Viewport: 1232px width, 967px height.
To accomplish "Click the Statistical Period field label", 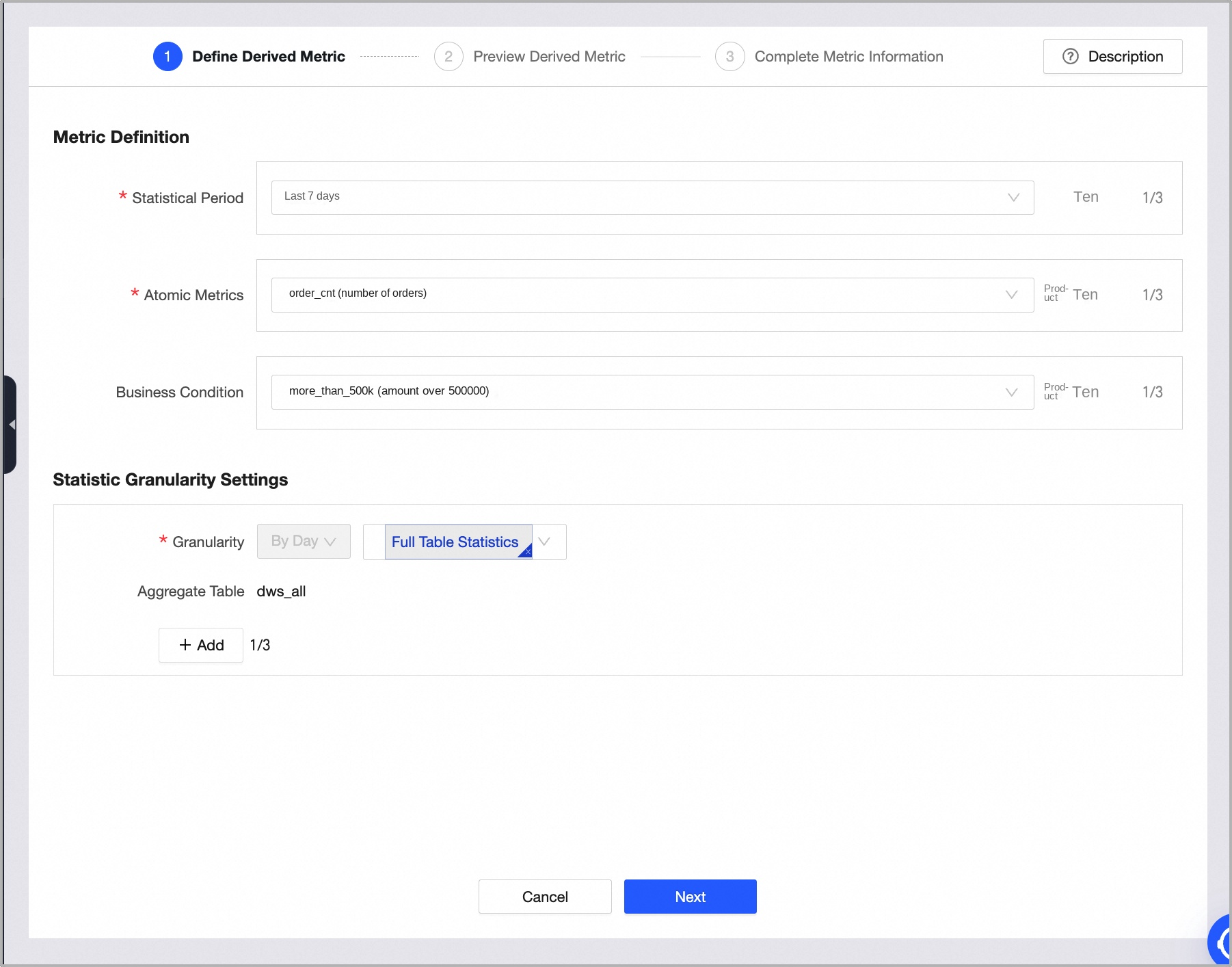I will click(187, 198).
